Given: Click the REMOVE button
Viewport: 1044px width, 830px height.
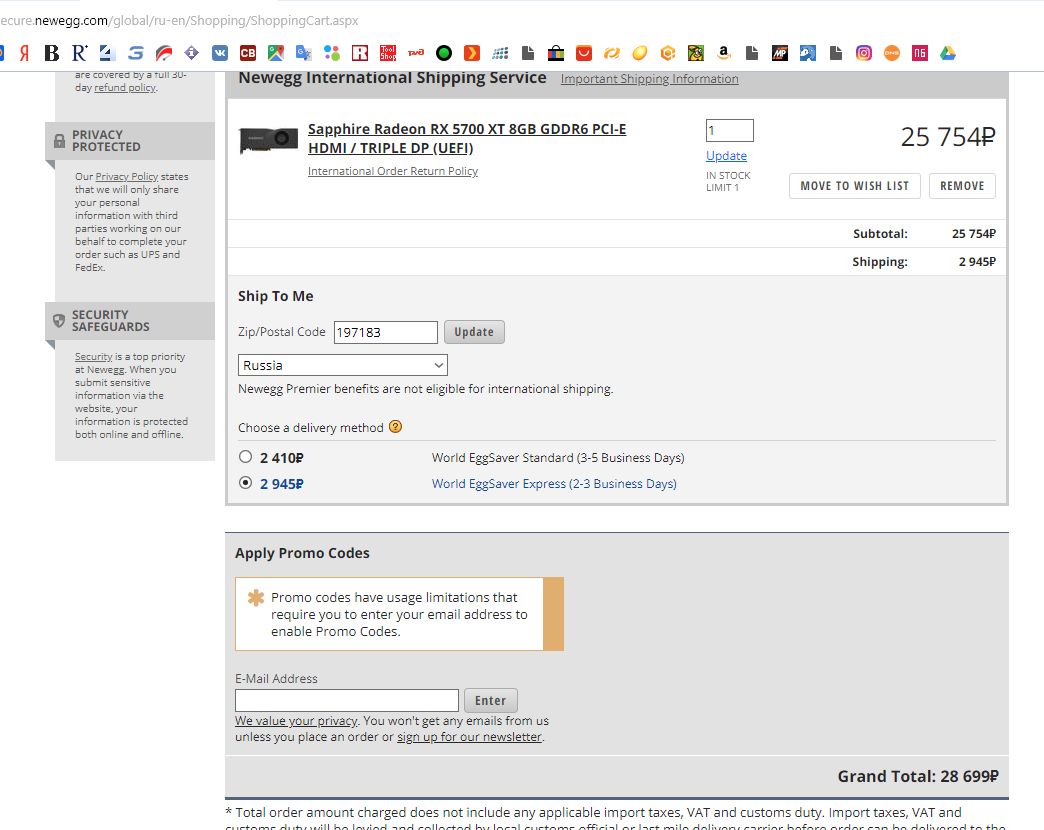Looking at the screenshot, I should point(962,186).
